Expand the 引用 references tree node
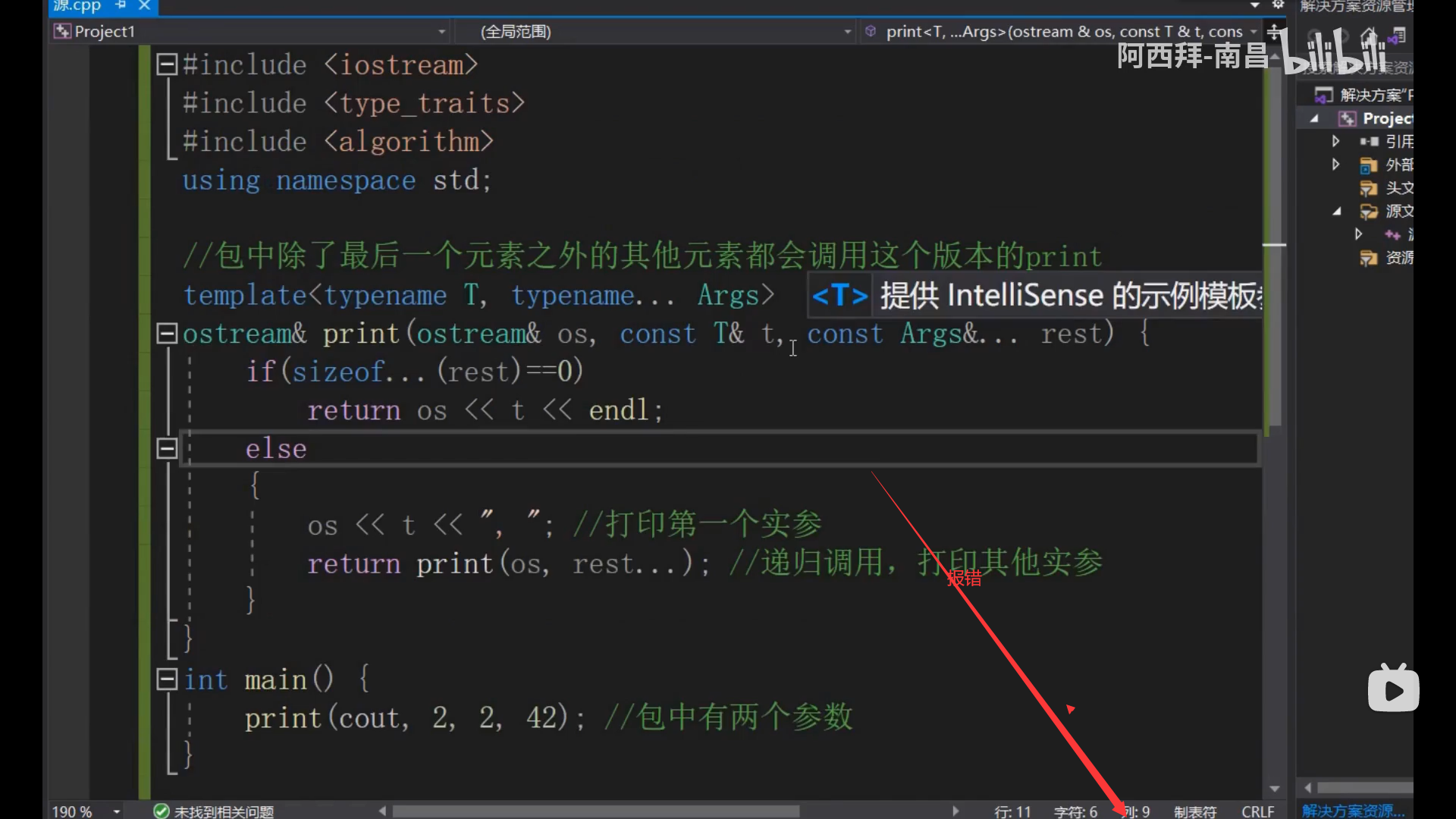The height and width of the screenshot is (819, 1456). coord(1335,141)
